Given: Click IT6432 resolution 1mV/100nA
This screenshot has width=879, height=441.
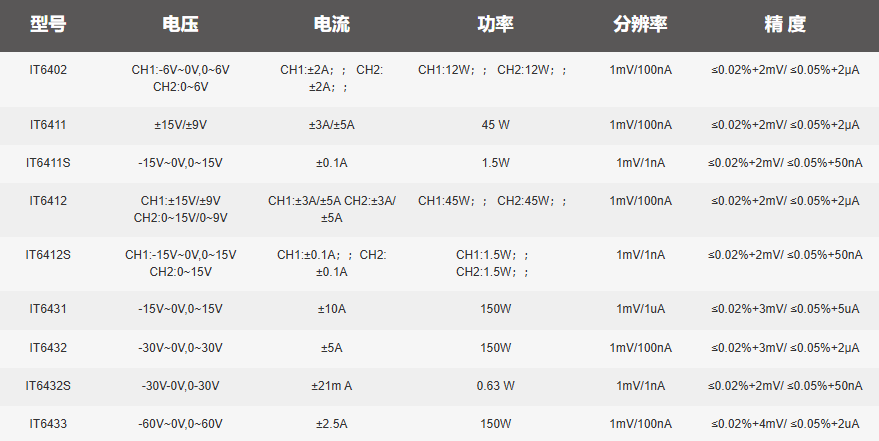Looking at the screenshot, I should click(x=640, y=348).
